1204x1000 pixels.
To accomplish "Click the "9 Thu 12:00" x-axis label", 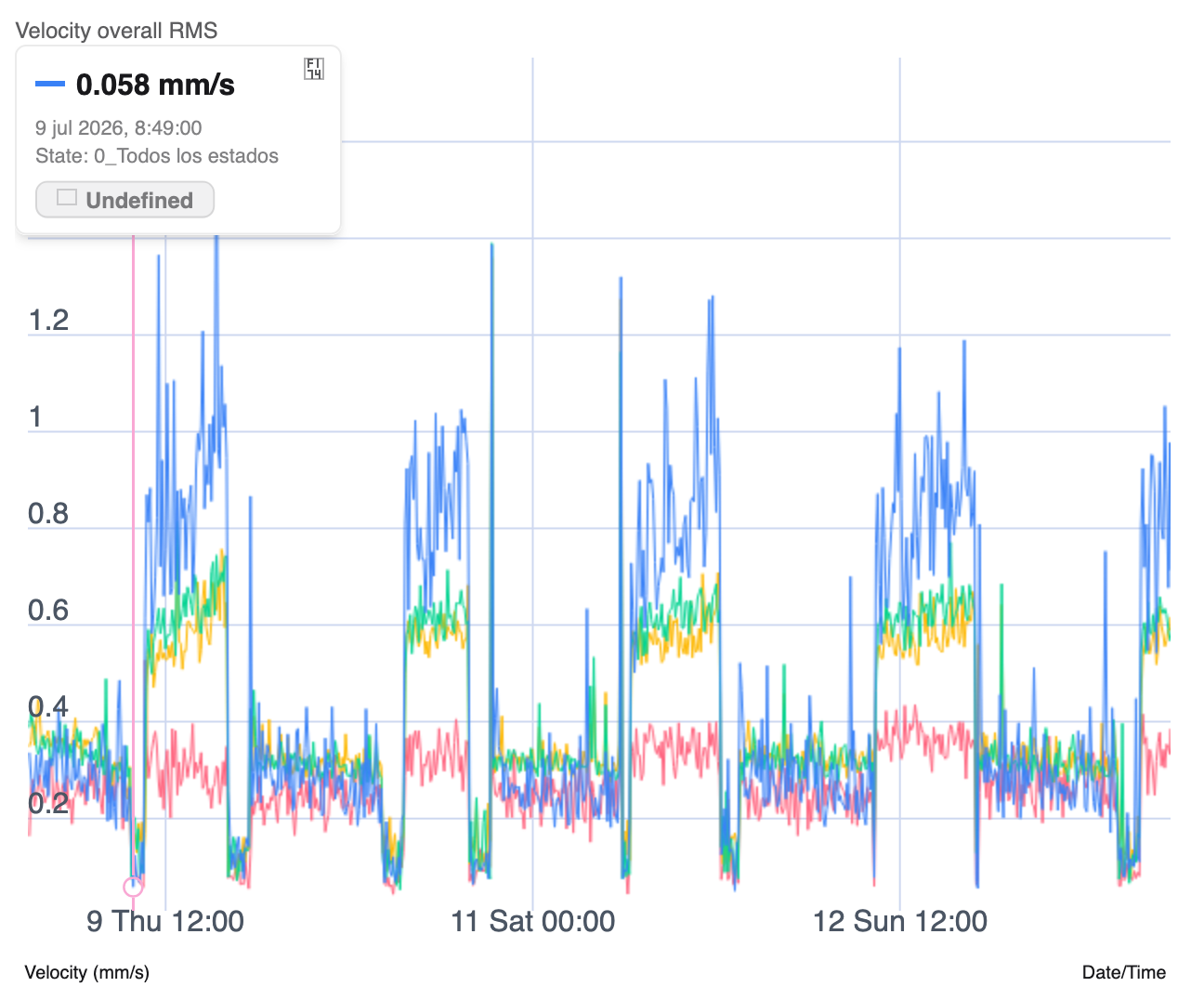I will pyautogui.click(x=165, y=922).
